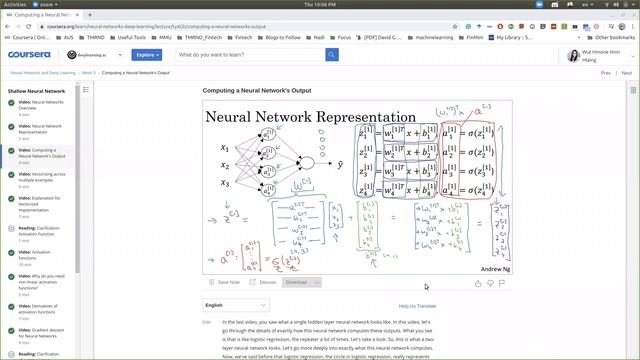Screen dimensions: 640x360
Task: Open the Other bookmarks folder
Action: click(611, 38)
